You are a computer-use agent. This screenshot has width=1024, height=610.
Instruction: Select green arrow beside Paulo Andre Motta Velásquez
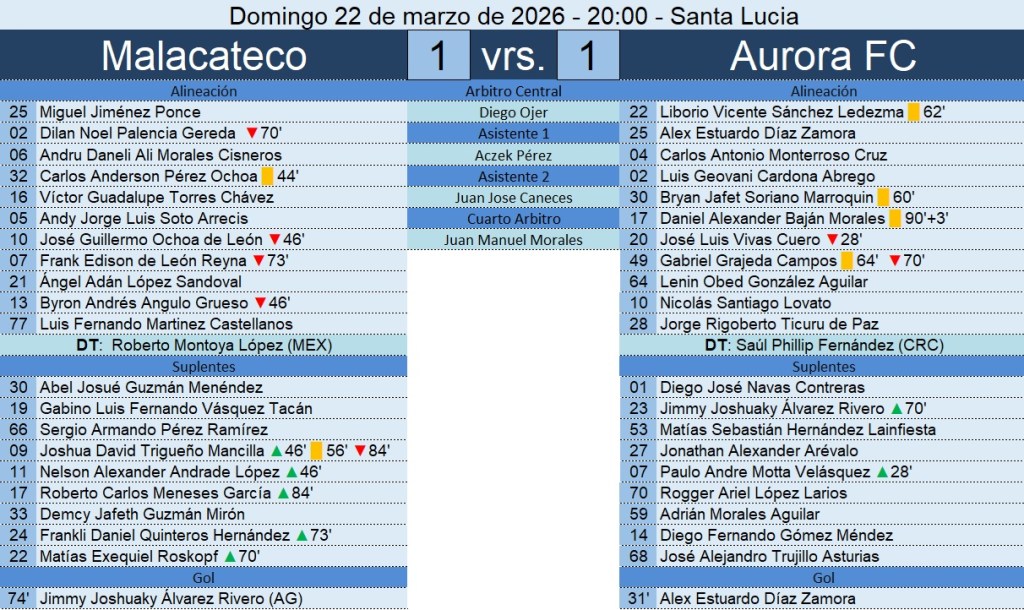882,472
